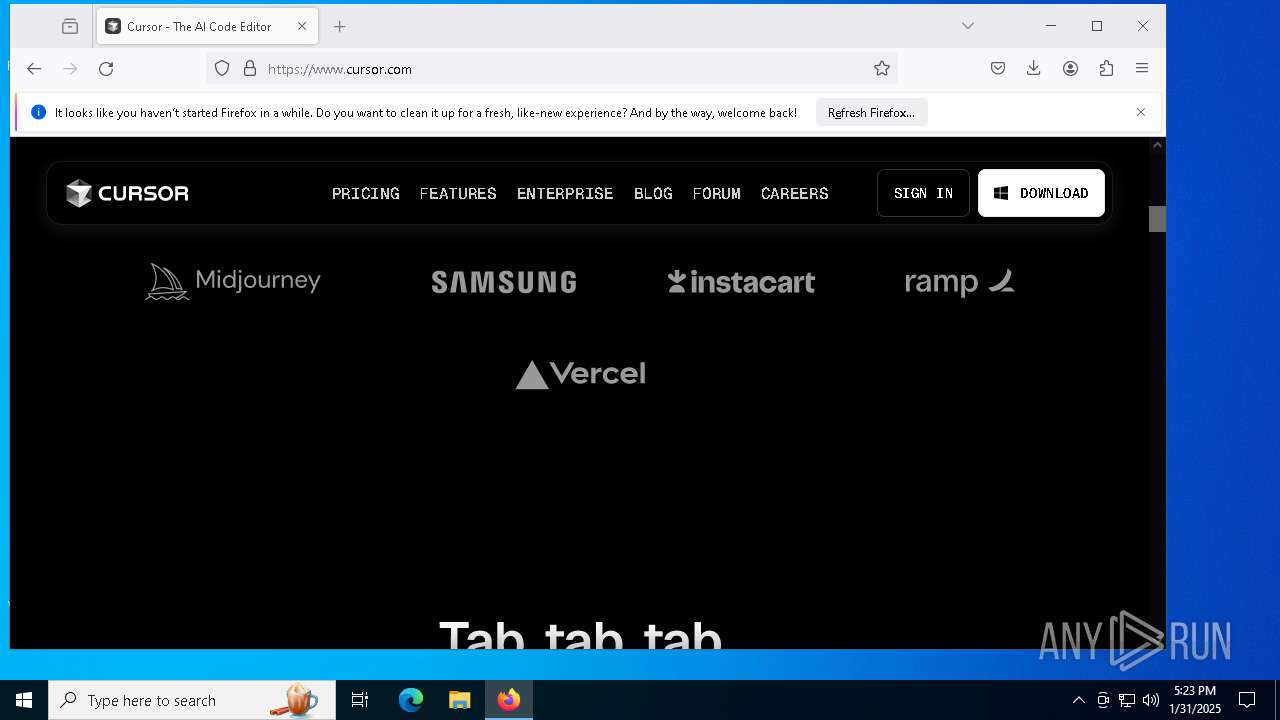1280x720 pixels.
Task: Open the downloads panel
Action: click(1034, 68)
